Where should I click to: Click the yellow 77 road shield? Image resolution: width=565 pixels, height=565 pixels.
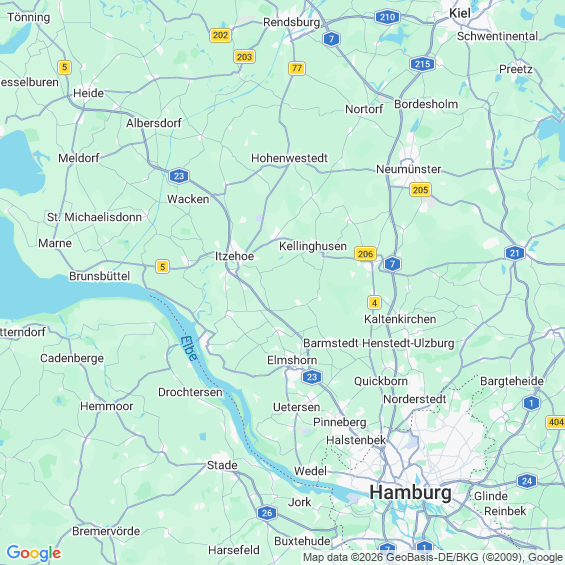point(297,68)
